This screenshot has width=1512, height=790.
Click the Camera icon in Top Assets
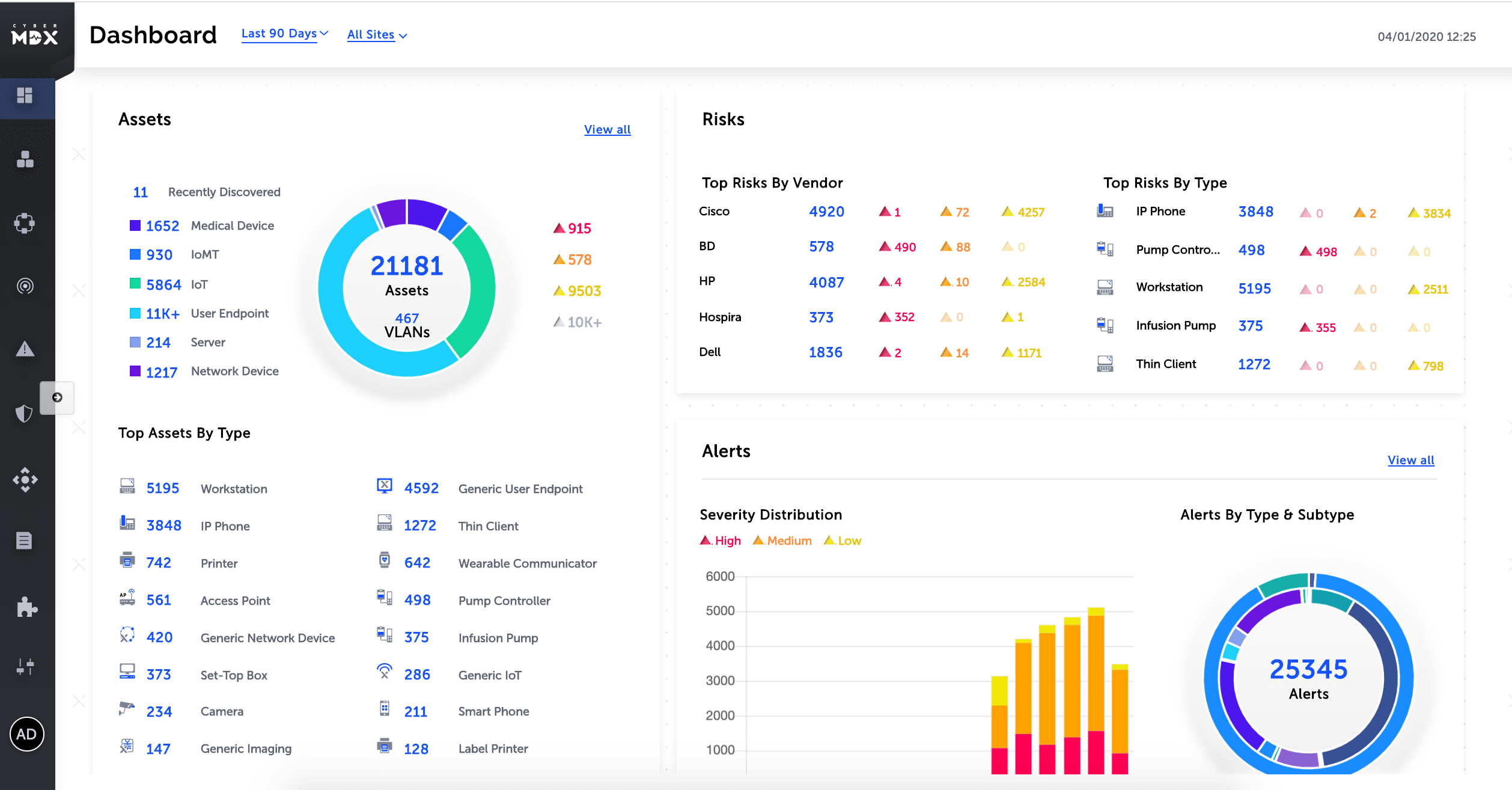click(x=126, y=709)
